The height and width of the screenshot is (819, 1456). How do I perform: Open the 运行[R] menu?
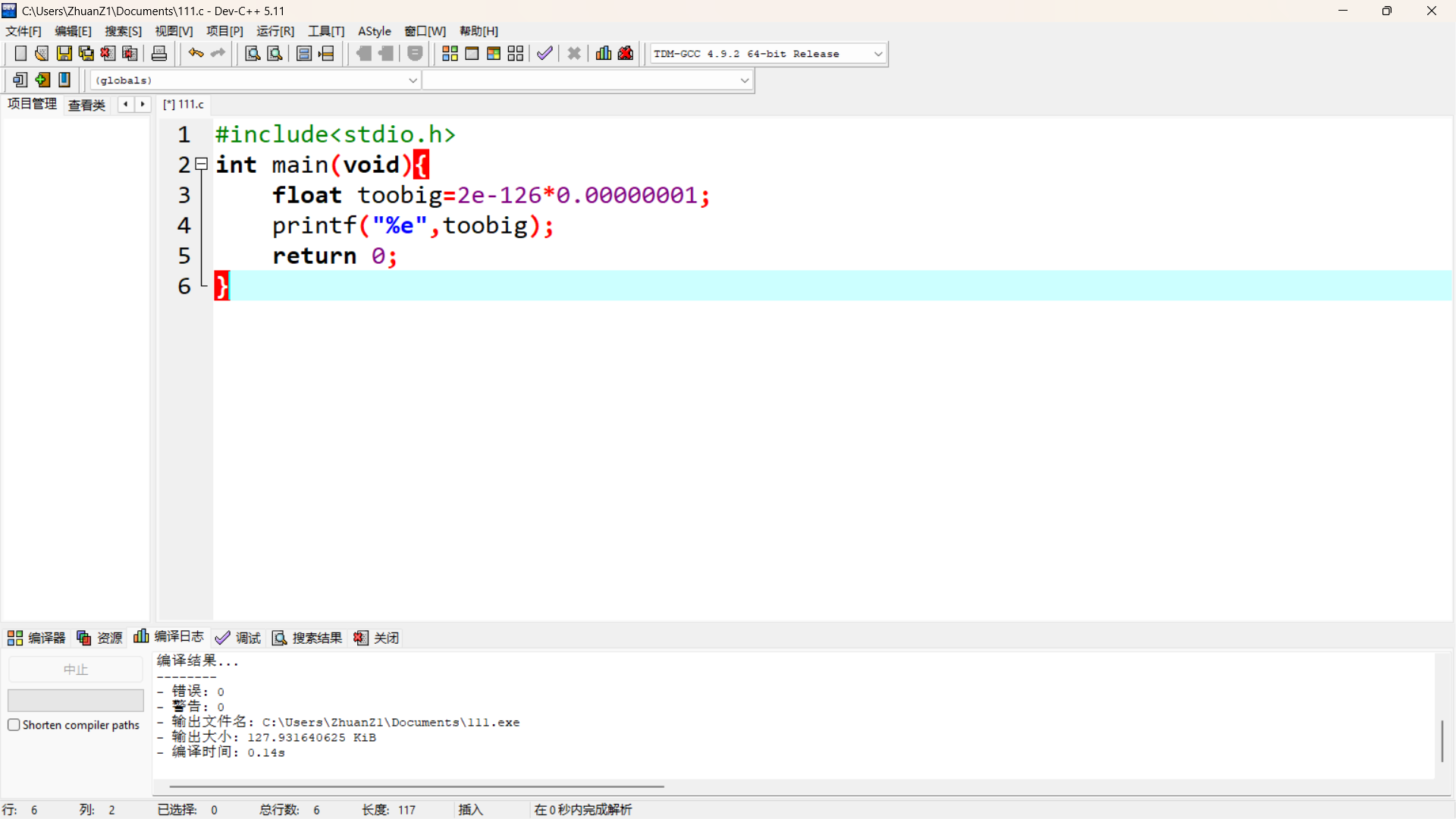pos(275,31)
